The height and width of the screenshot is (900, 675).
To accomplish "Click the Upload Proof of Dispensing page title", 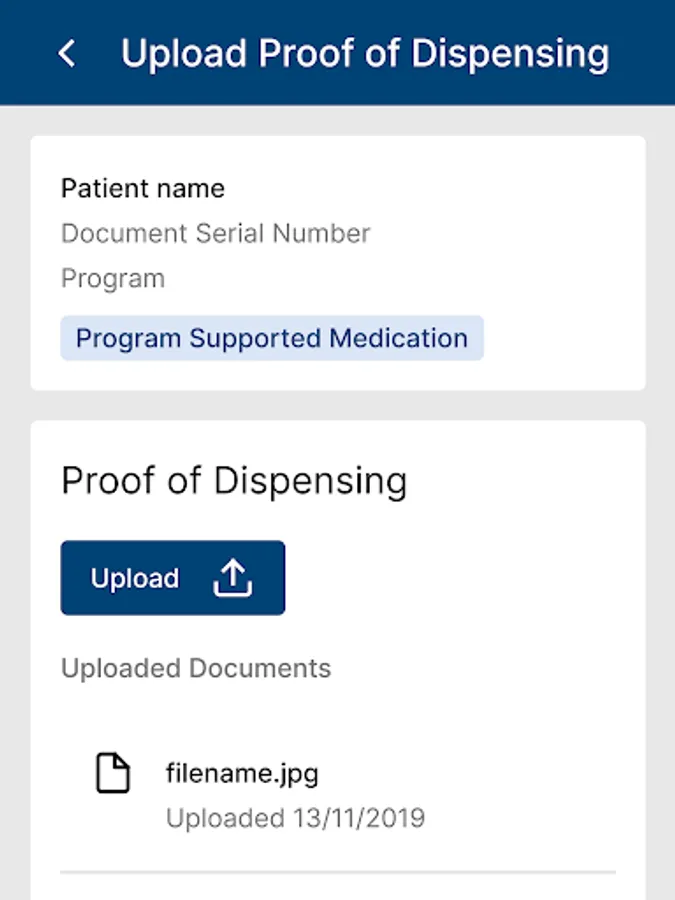I will [x=365, y=53].
